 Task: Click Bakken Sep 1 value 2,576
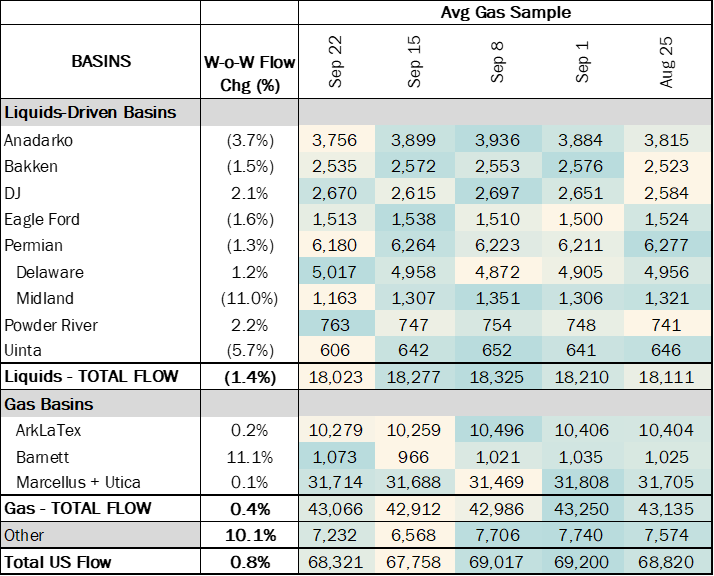tap(581, 166)
